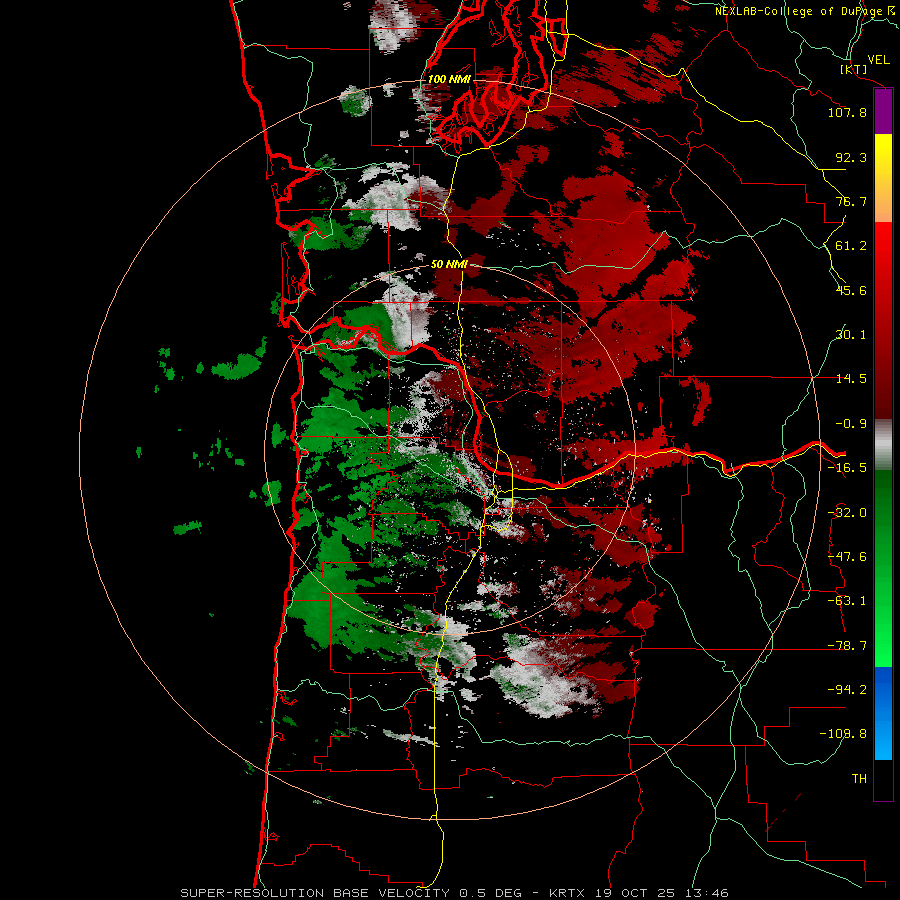Click the -47.6 velocity scale value
Screen dimensions: 900x900
click(847, 557)
